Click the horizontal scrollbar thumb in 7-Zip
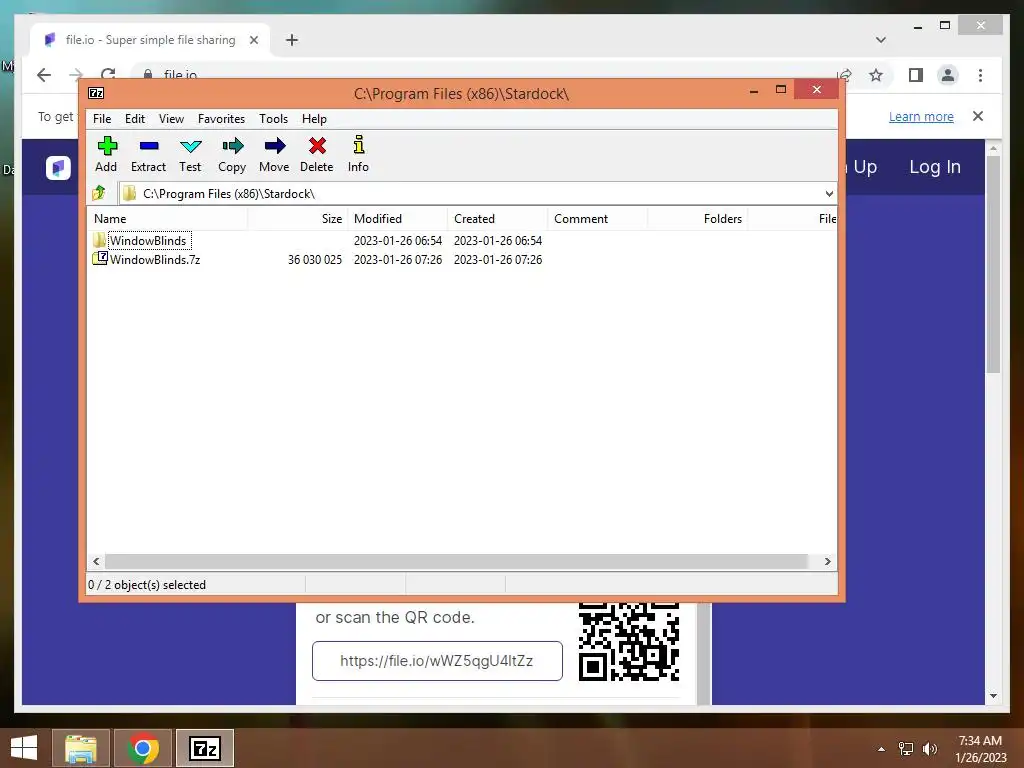1024x768 pixels. [456, 562]
